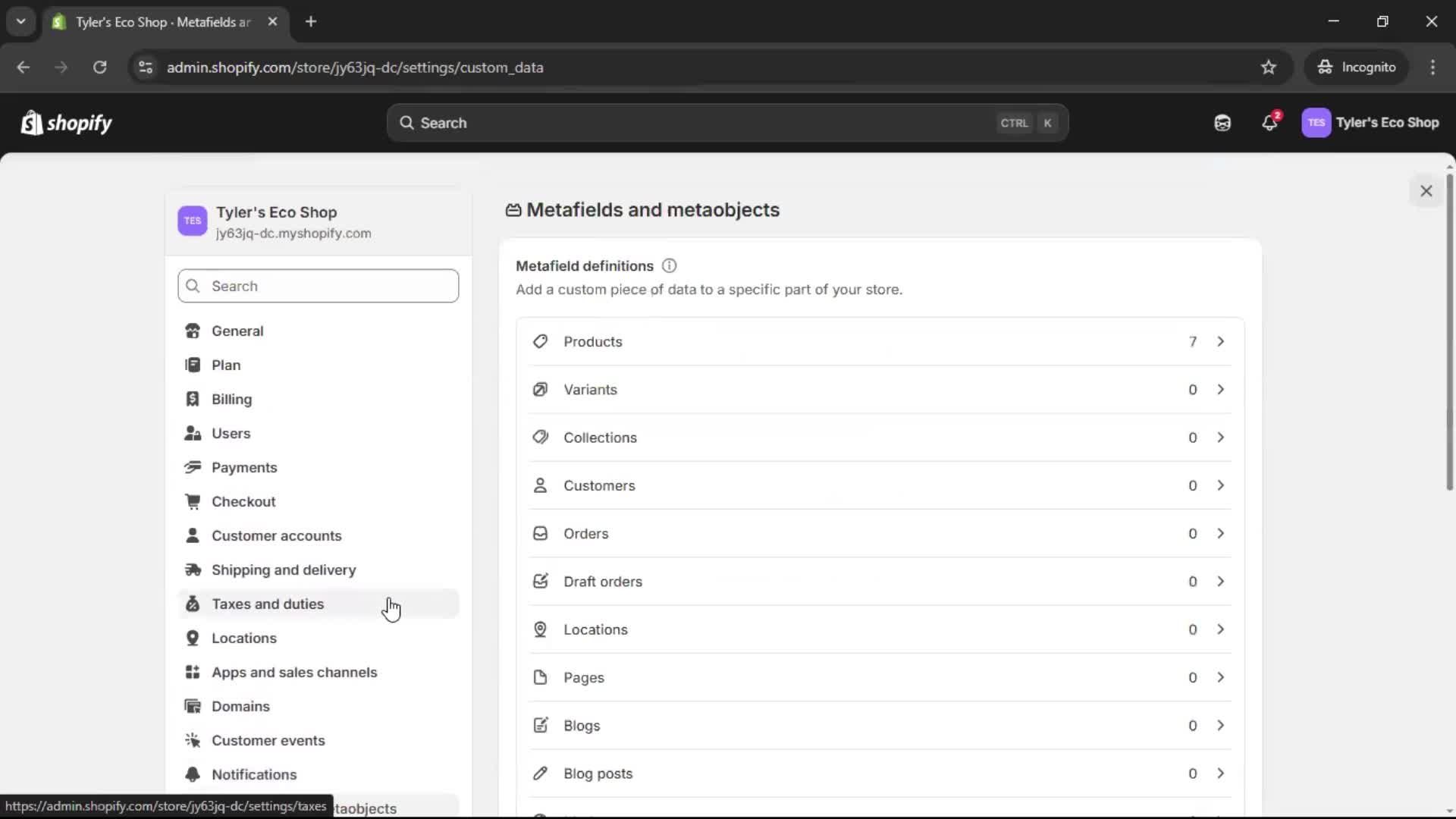This screenshot has height=819, width=1456.
Task: Click the tag icon on the Products row
Action: point(540,341)
